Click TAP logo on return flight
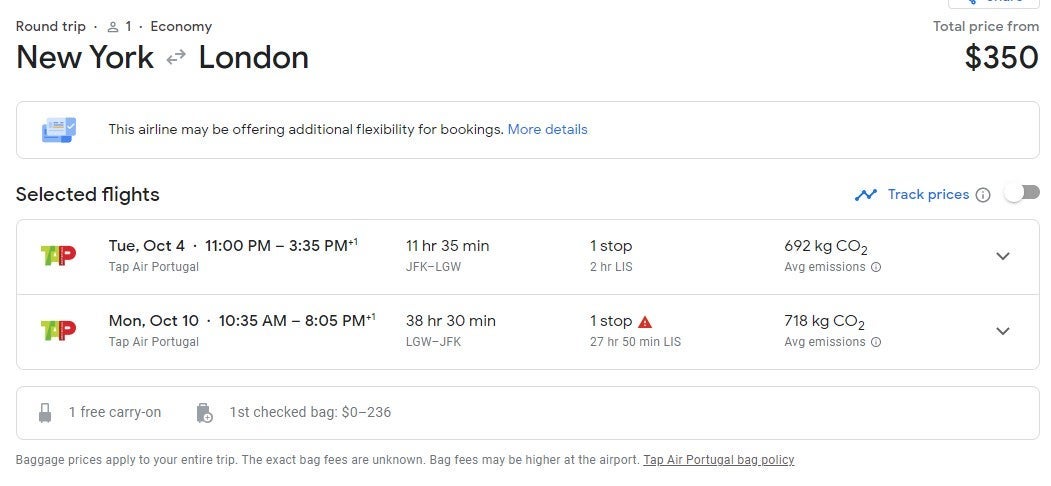The image size is (1051, 486). 58,331
